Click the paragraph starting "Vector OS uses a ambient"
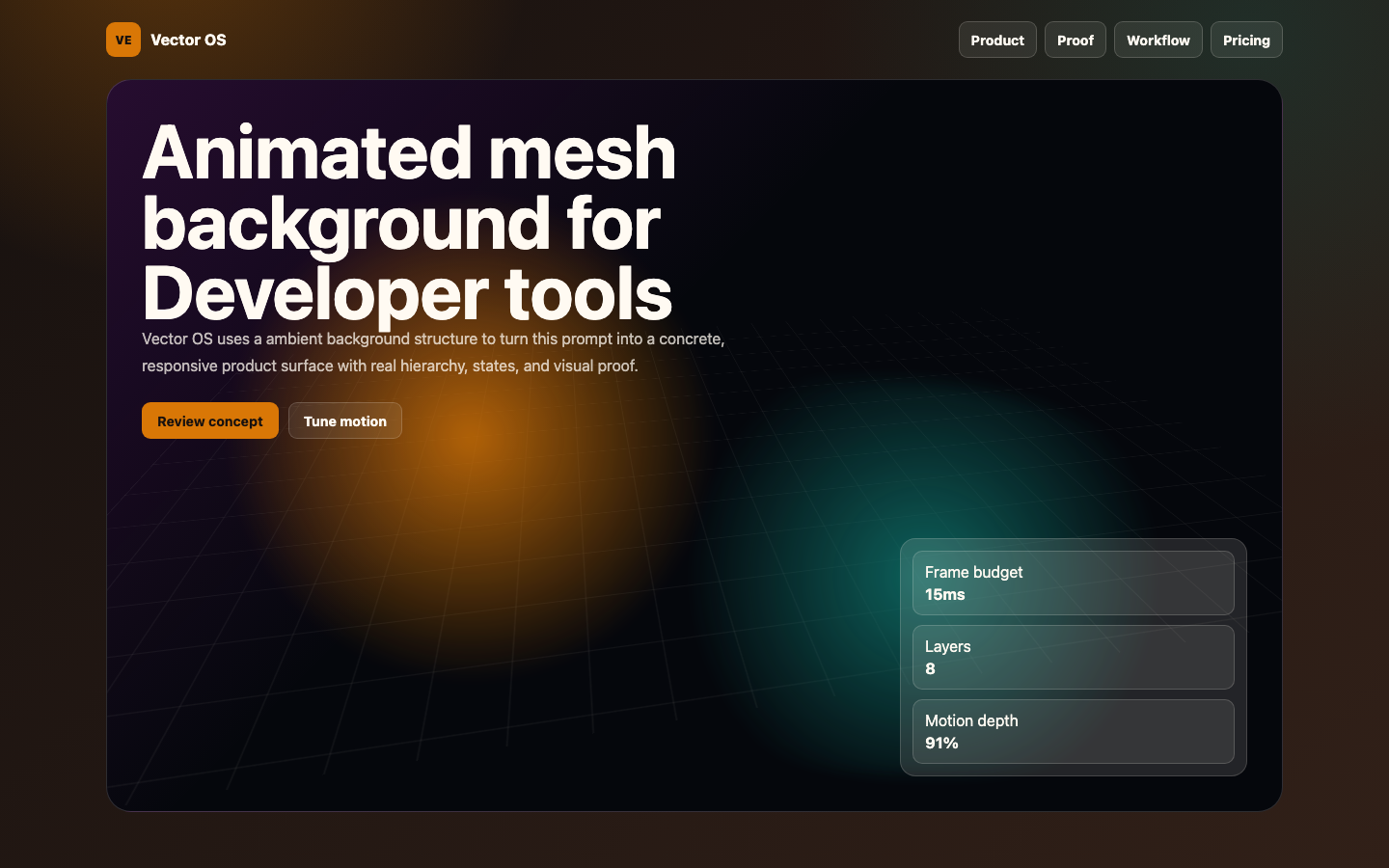Screen dimensions: 1389x868 433,352
